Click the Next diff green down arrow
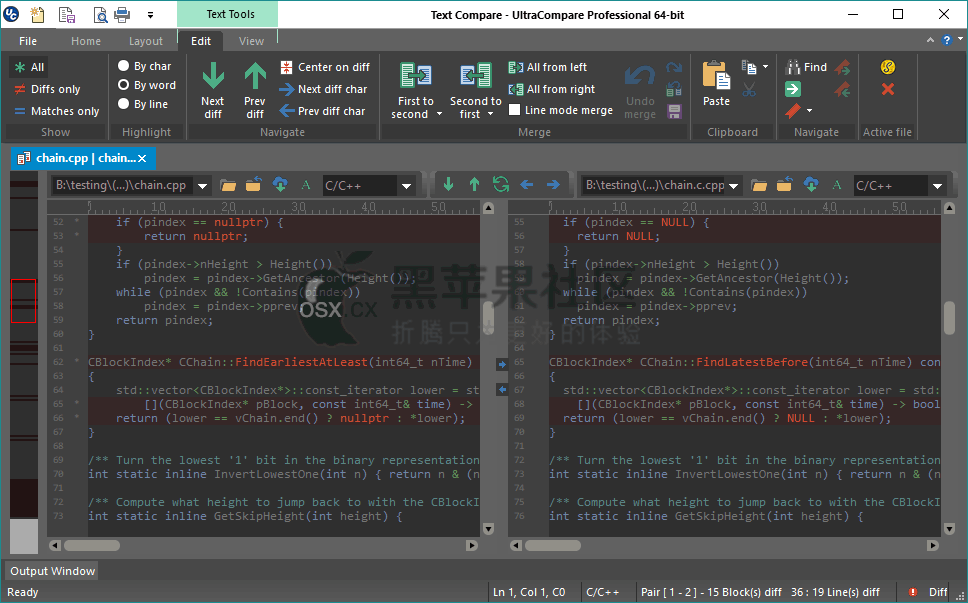This screenshot has height=603, width=968. [x=213, y=77]
